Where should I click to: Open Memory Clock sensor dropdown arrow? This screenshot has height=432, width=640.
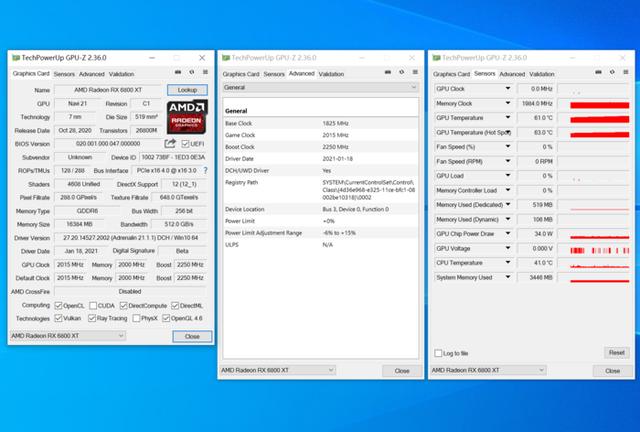[x=508, y=103]
